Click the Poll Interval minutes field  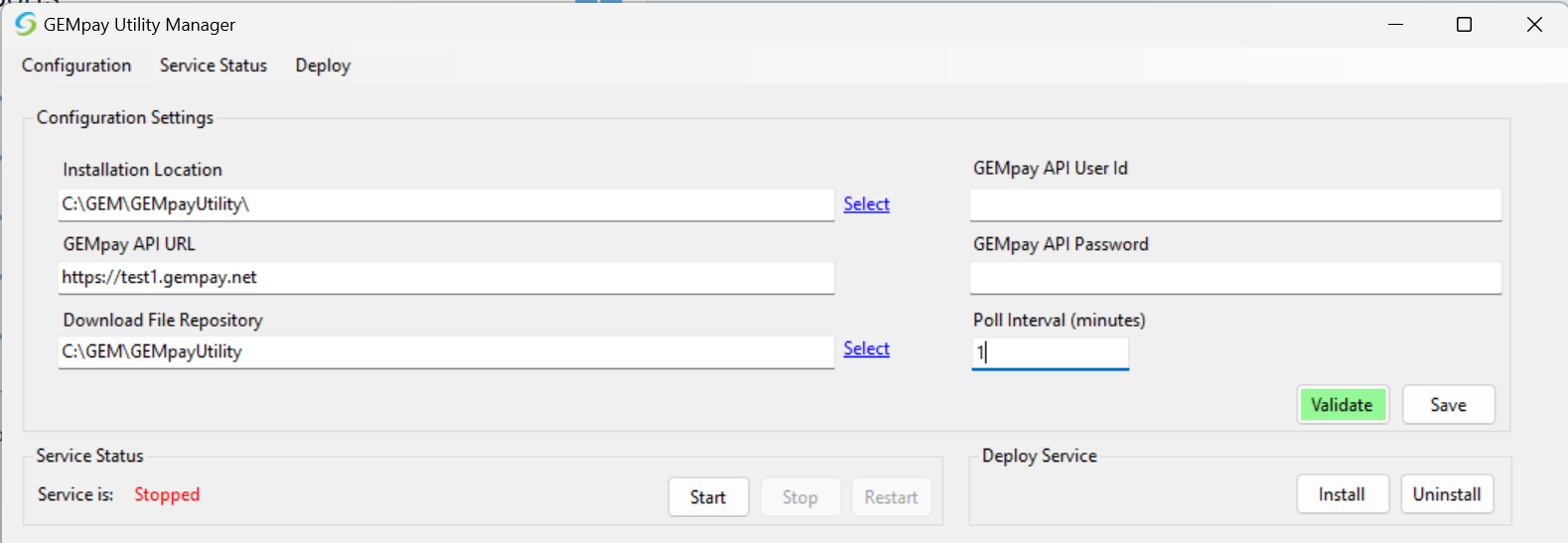click(x=1050, y=352)
